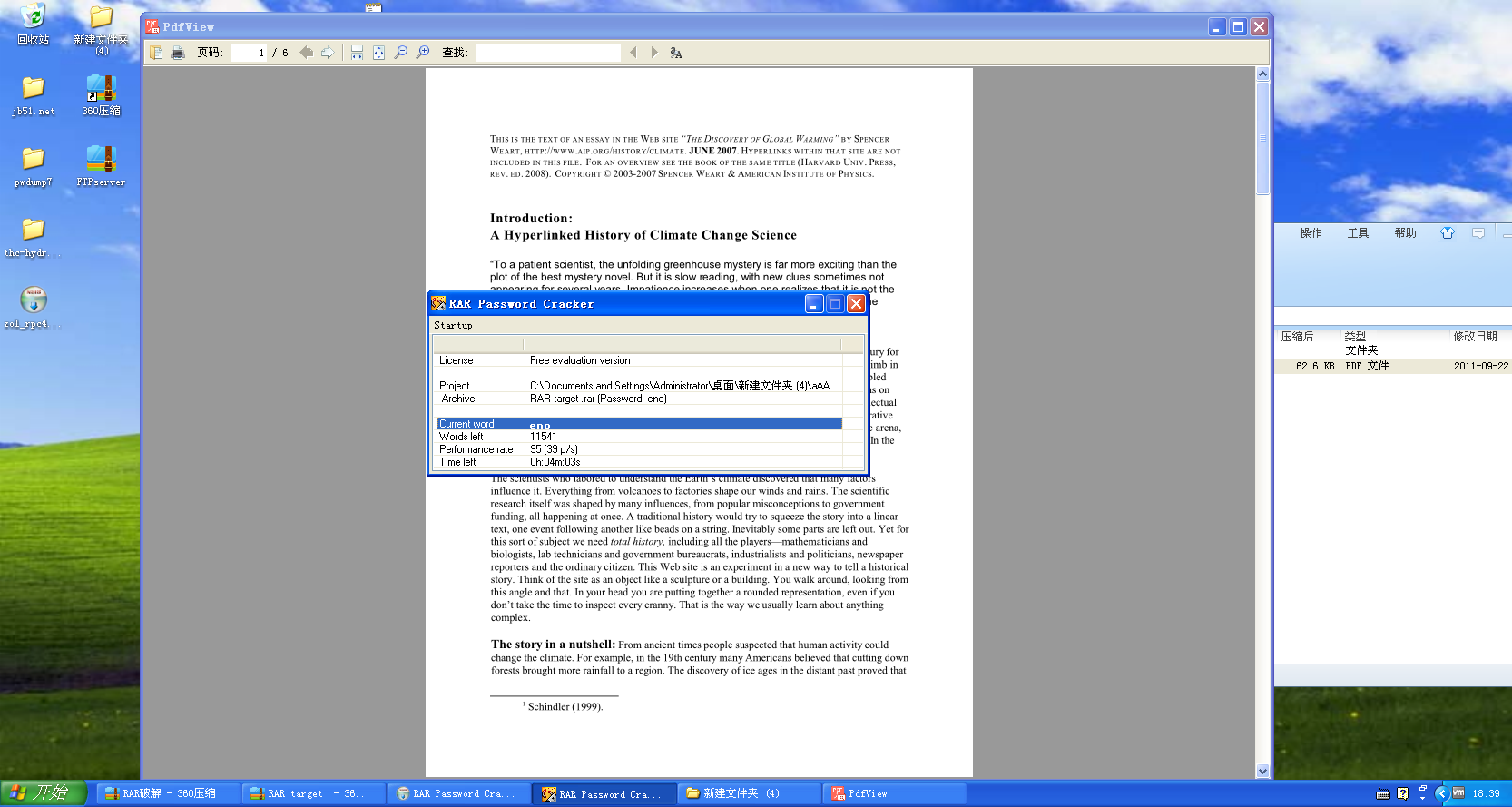
Task: Click the Time left row
Action: (x=639, y=462)
